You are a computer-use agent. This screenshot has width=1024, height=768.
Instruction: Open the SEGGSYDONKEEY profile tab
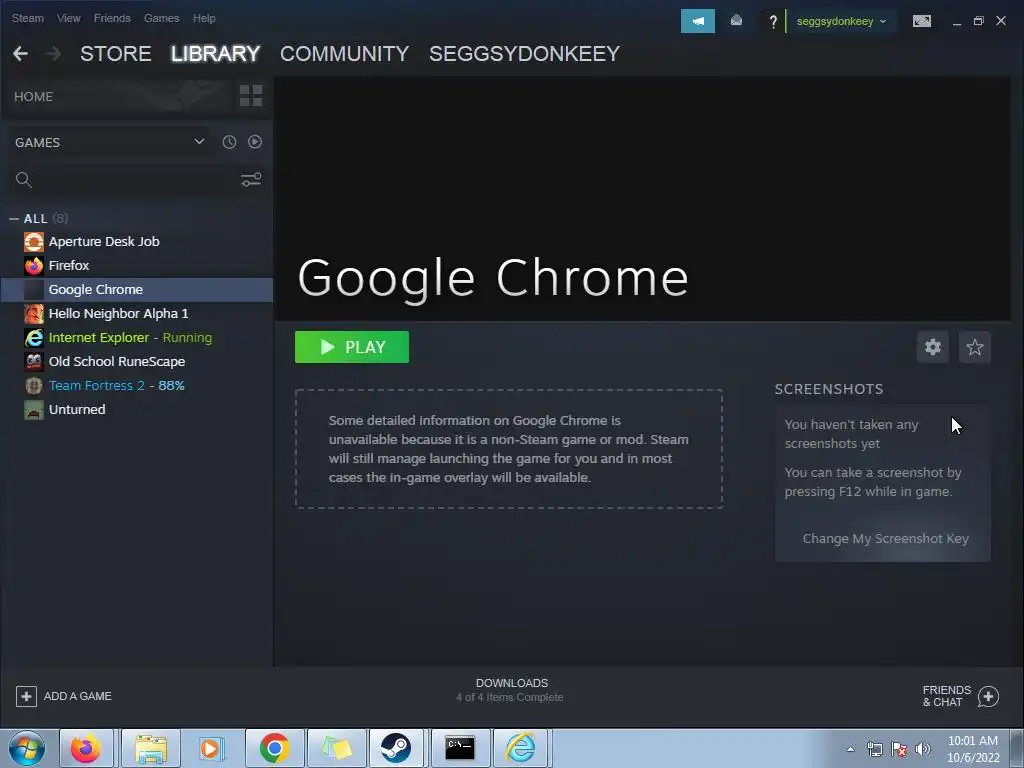524,54
